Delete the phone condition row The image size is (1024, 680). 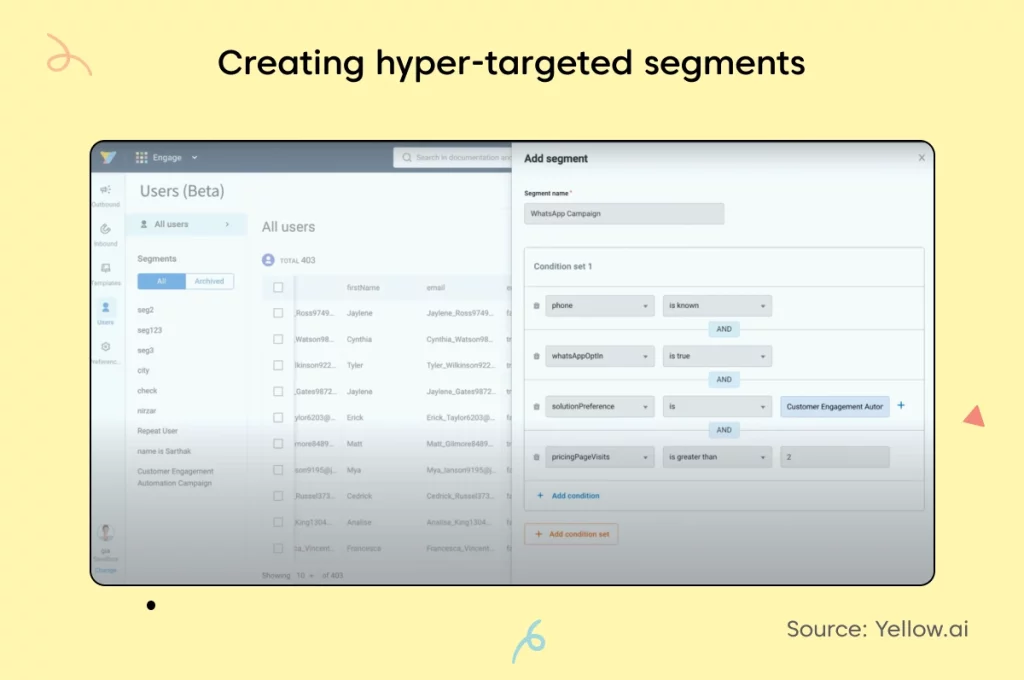[536, 306]
